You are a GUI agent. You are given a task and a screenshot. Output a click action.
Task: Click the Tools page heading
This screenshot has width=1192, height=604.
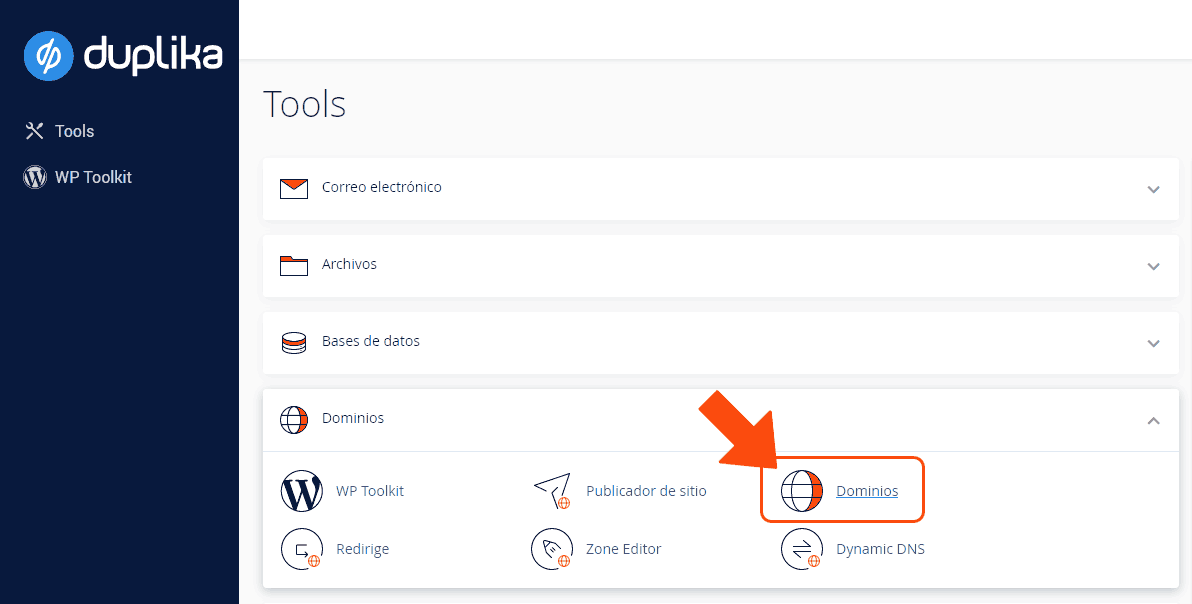pos(304,104)
